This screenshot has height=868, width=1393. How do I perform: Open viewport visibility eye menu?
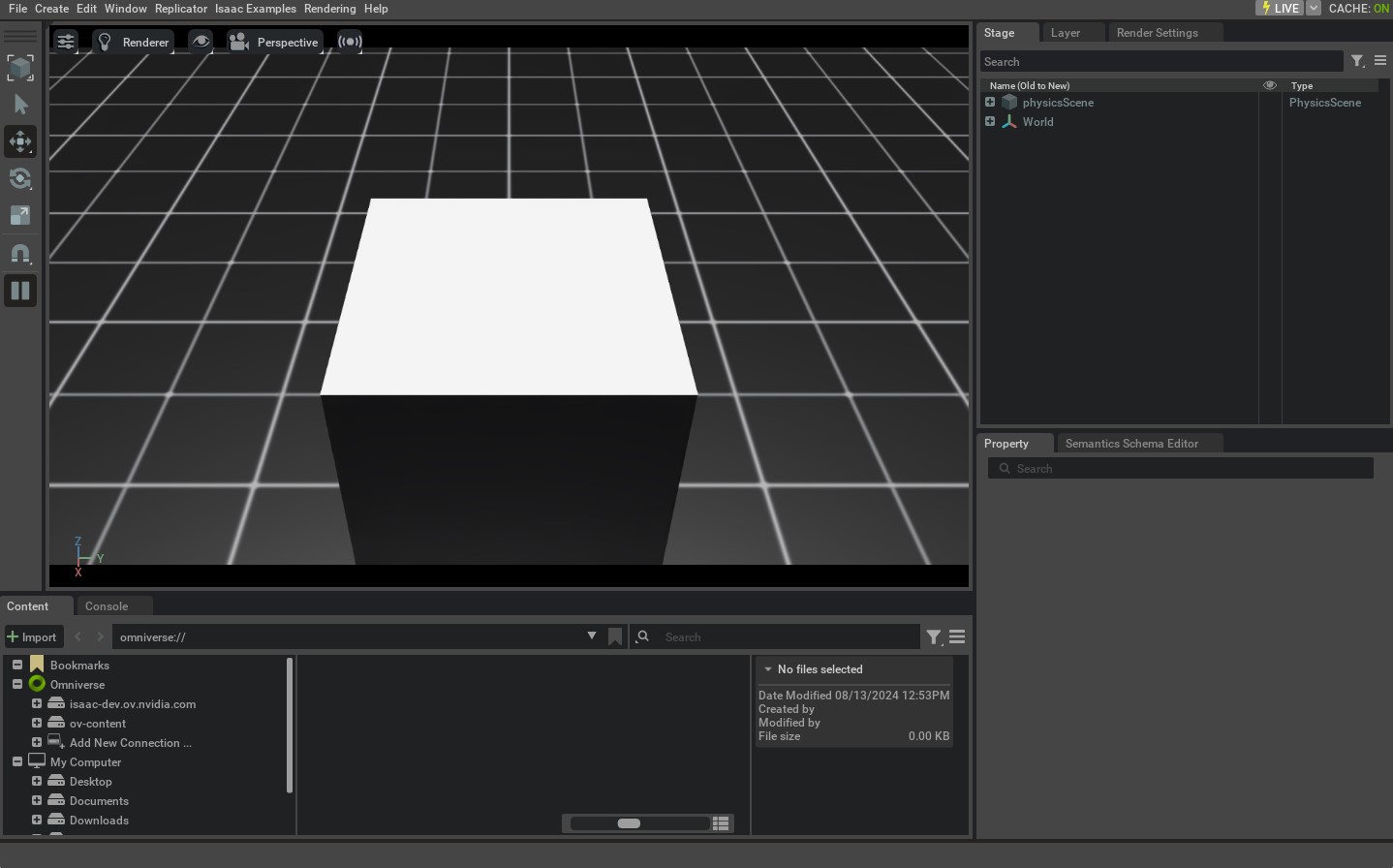tap(201, 42)
